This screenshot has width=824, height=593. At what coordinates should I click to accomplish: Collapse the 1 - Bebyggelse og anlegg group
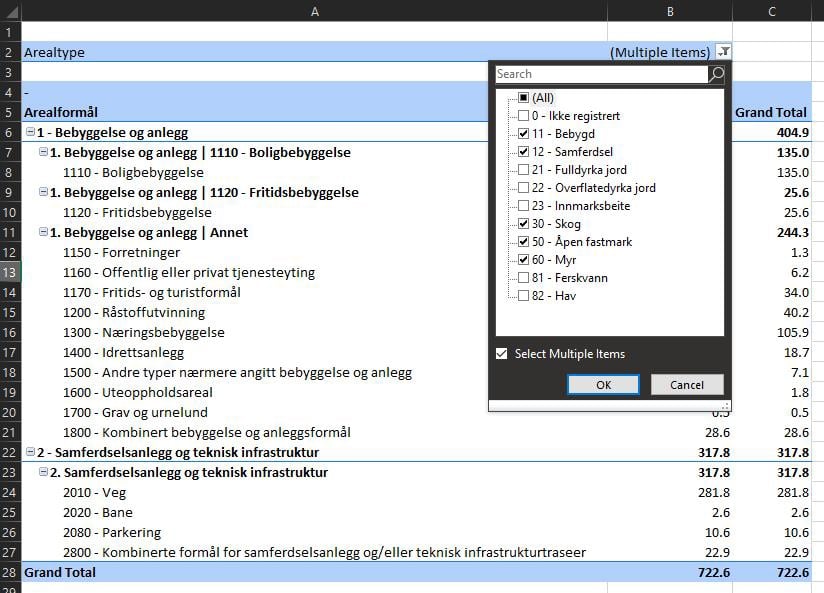pyautogui.click(x=30, y=132)
